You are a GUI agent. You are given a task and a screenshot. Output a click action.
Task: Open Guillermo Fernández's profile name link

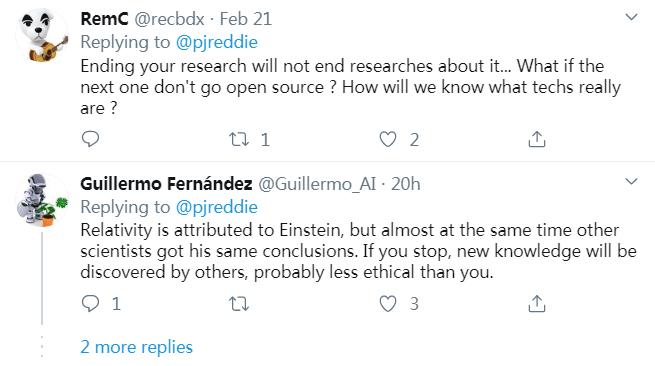[166, 184]
